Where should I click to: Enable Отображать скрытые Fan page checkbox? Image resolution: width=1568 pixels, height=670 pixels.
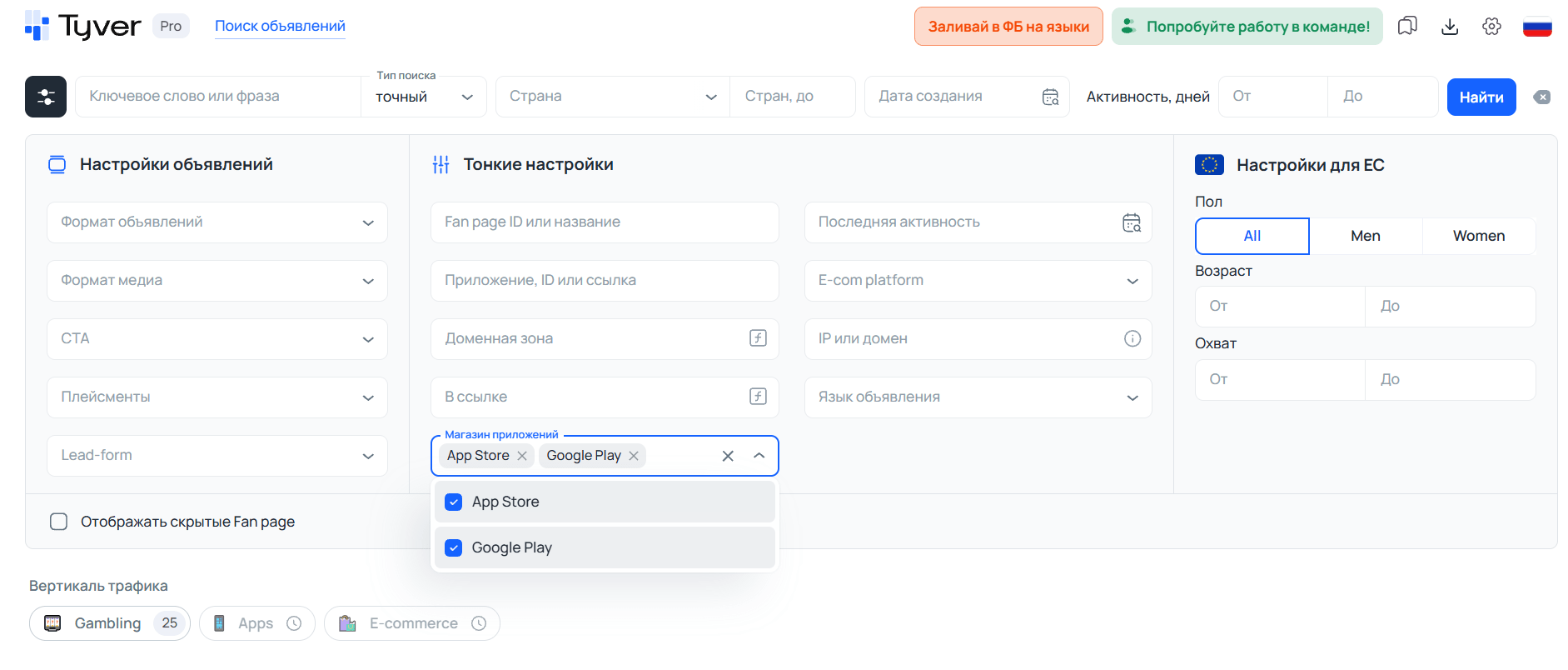58,522
